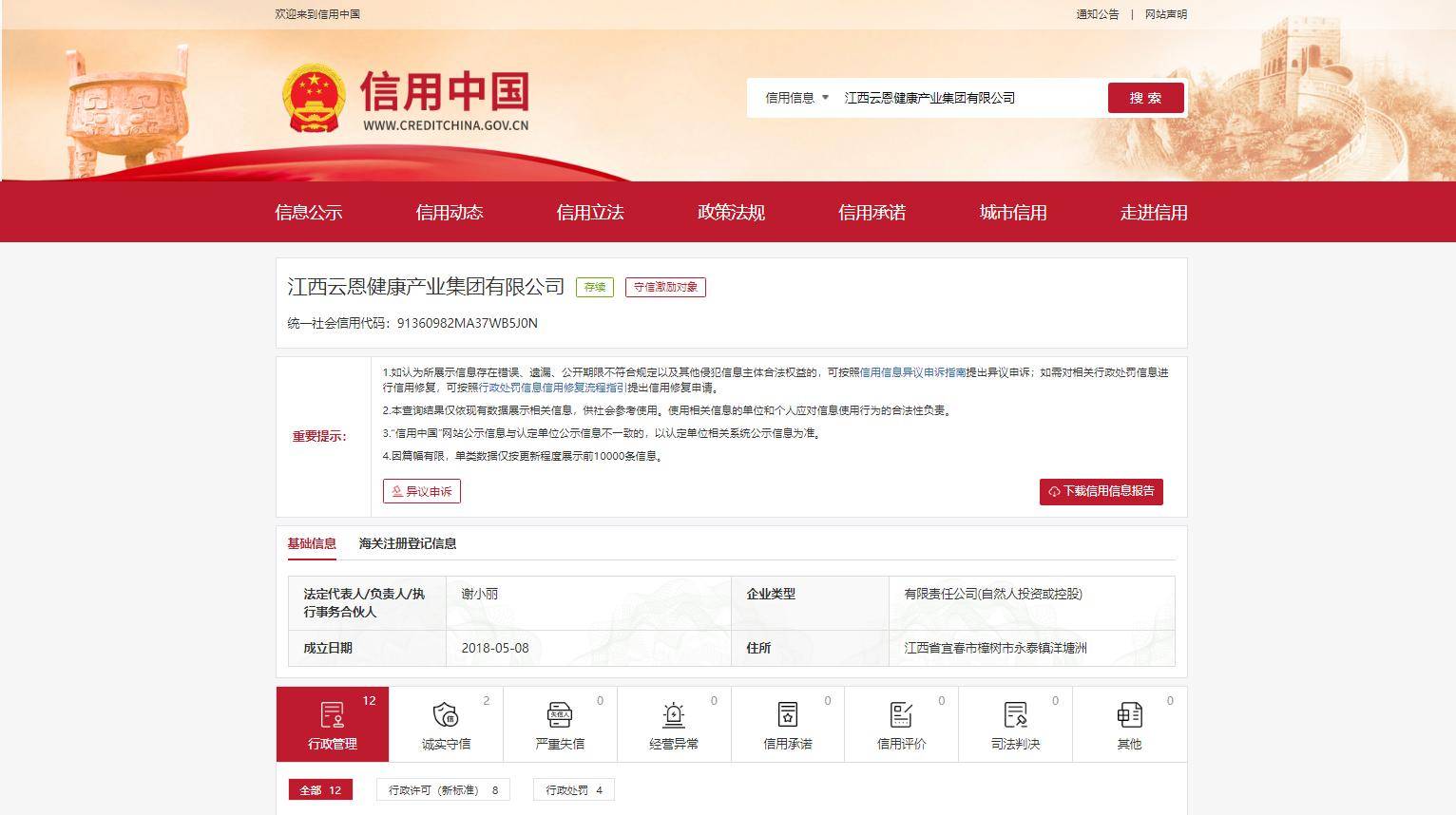Filter by 行政处罚 records
The image size is (1456, 815).
(574, 790)
